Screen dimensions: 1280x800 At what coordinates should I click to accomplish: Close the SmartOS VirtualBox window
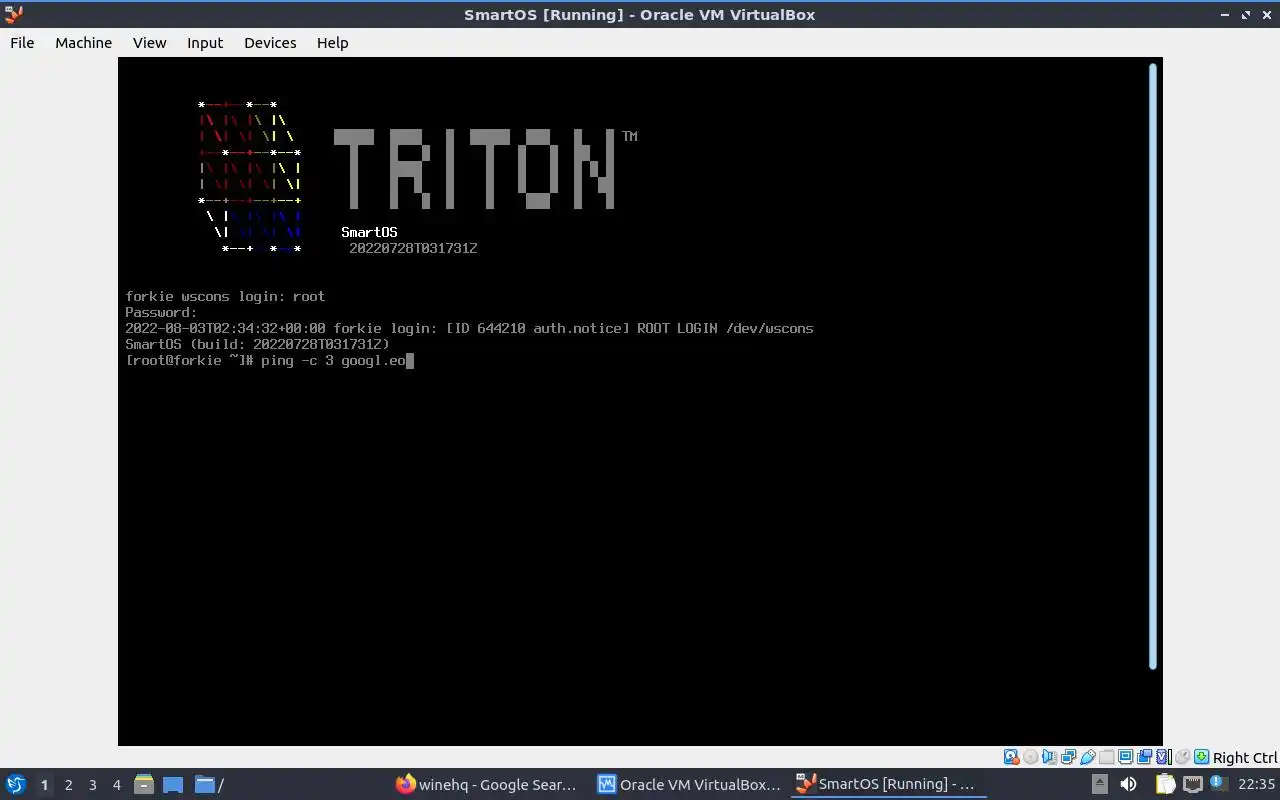[x=1266, y=15]
